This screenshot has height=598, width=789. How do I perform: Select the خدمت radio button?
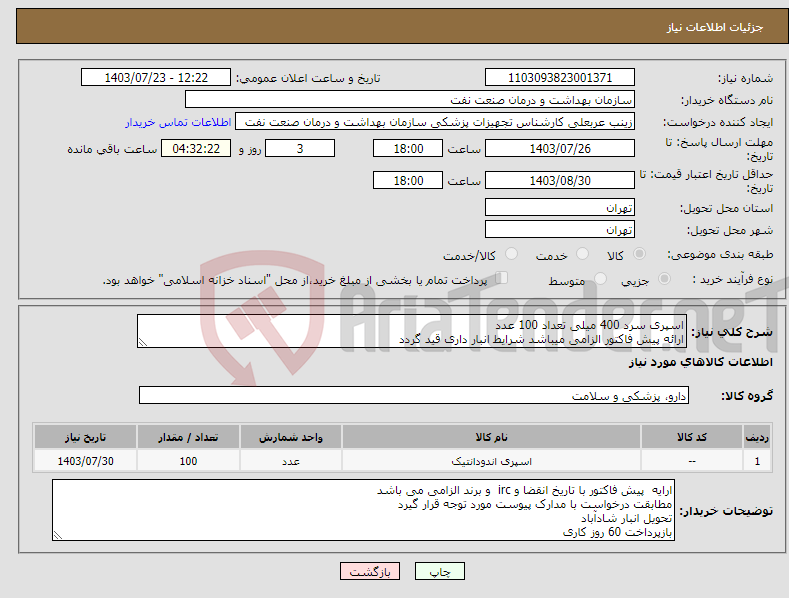tap(582, 254)
